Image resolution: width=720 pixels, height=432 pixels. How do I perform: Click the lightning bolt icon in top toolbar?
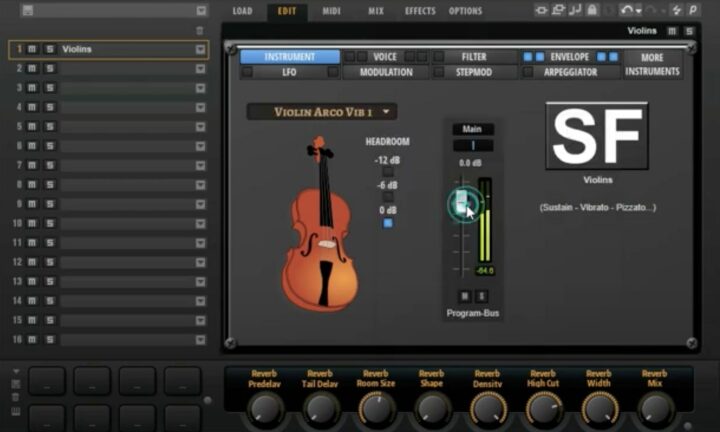[x=676, y=10]
